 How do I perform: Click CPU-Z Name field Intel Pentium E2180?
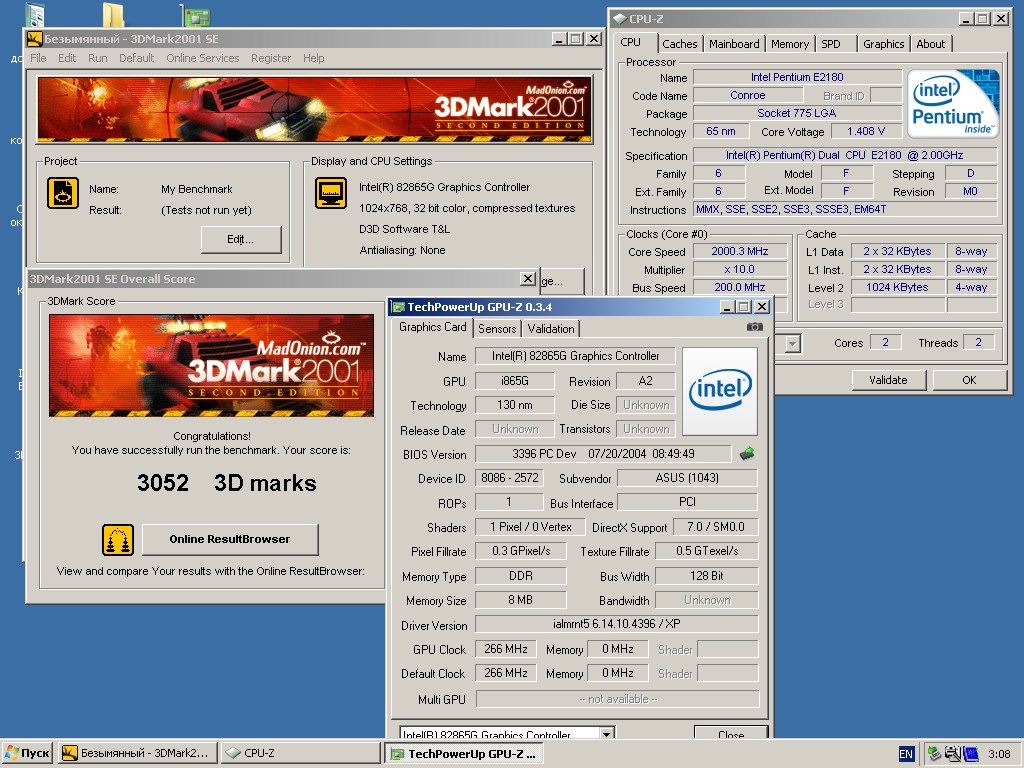point(797,77)
